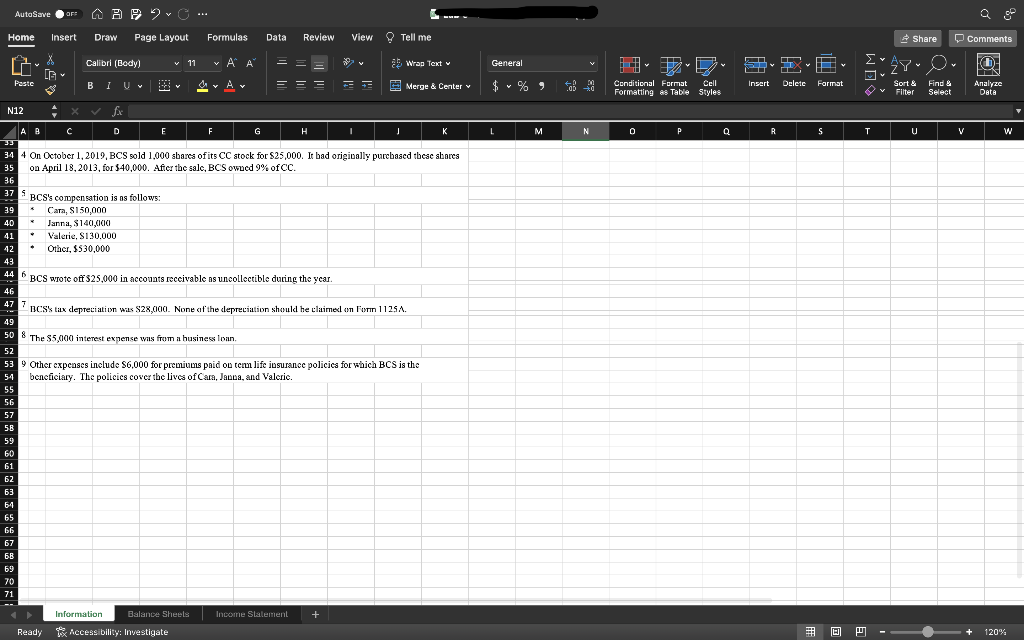Screen dimensions: 1024x640
Task: Click the Orientation text angle icon
Action: click(349, 63)
